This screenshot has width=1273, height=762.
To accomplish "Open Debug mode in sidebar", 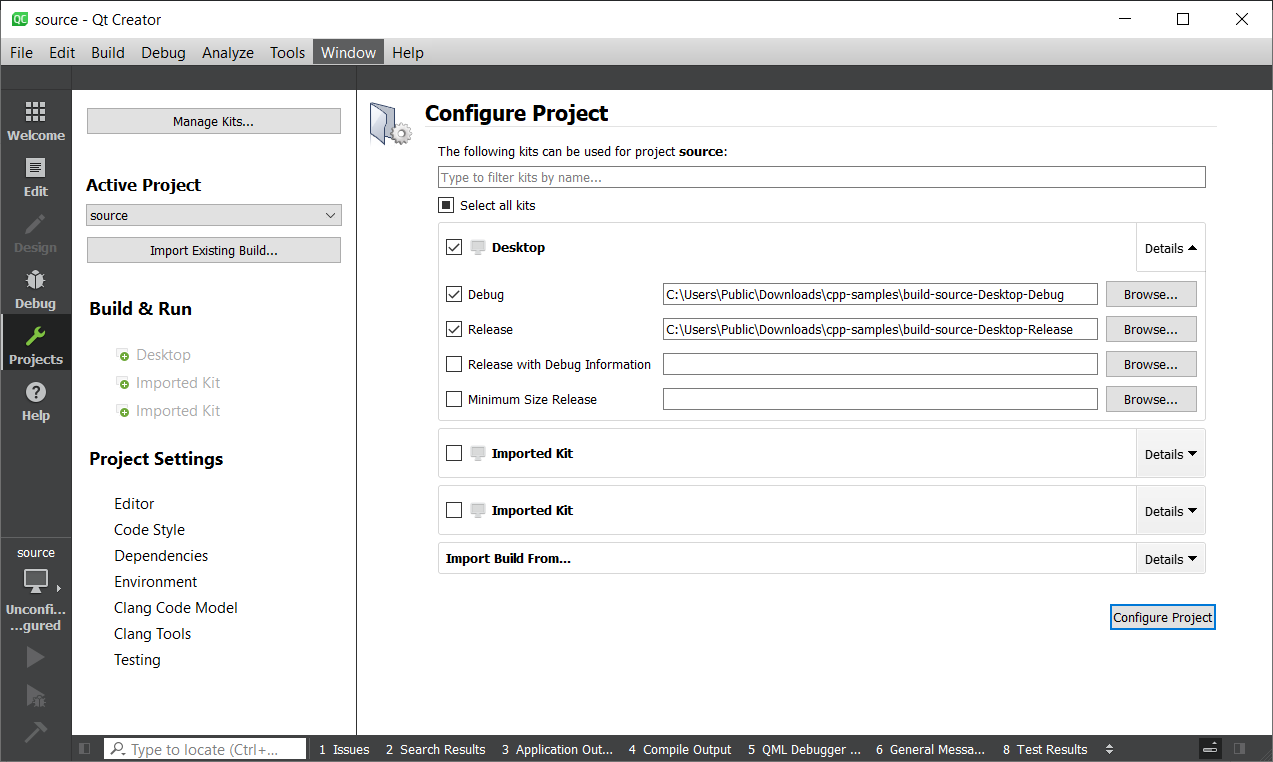I will point(36,289).
